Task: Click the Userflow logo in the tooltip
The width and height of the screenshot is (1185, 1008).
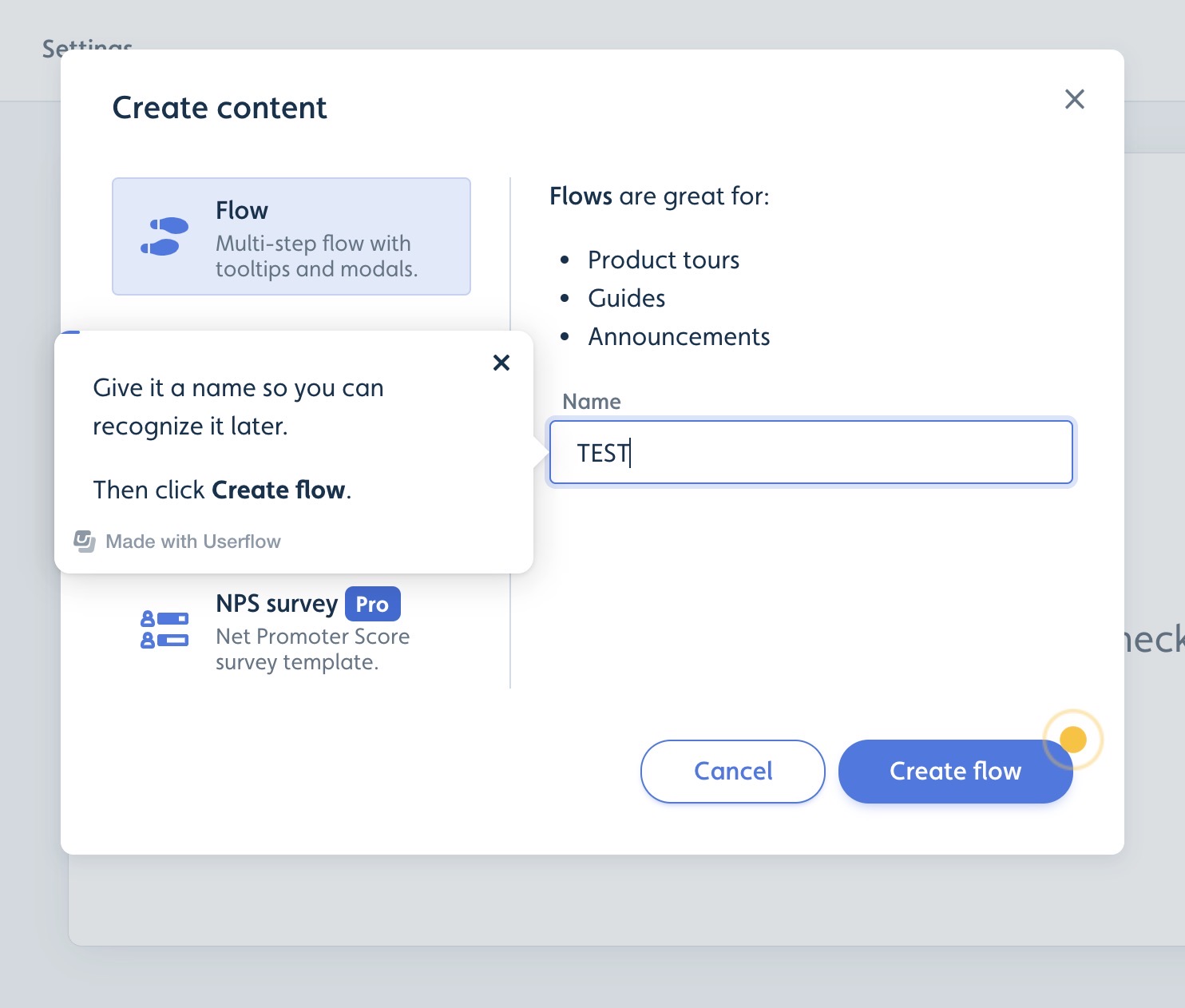Action: point(85,541)
